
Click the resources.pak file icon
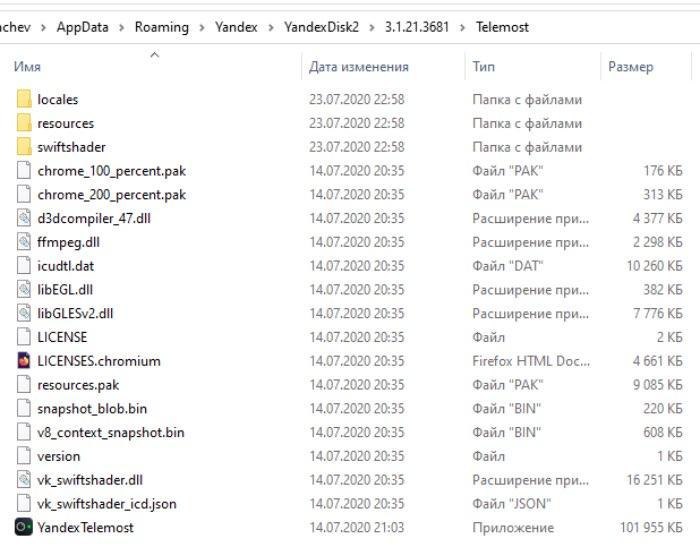tap(24, 384)
